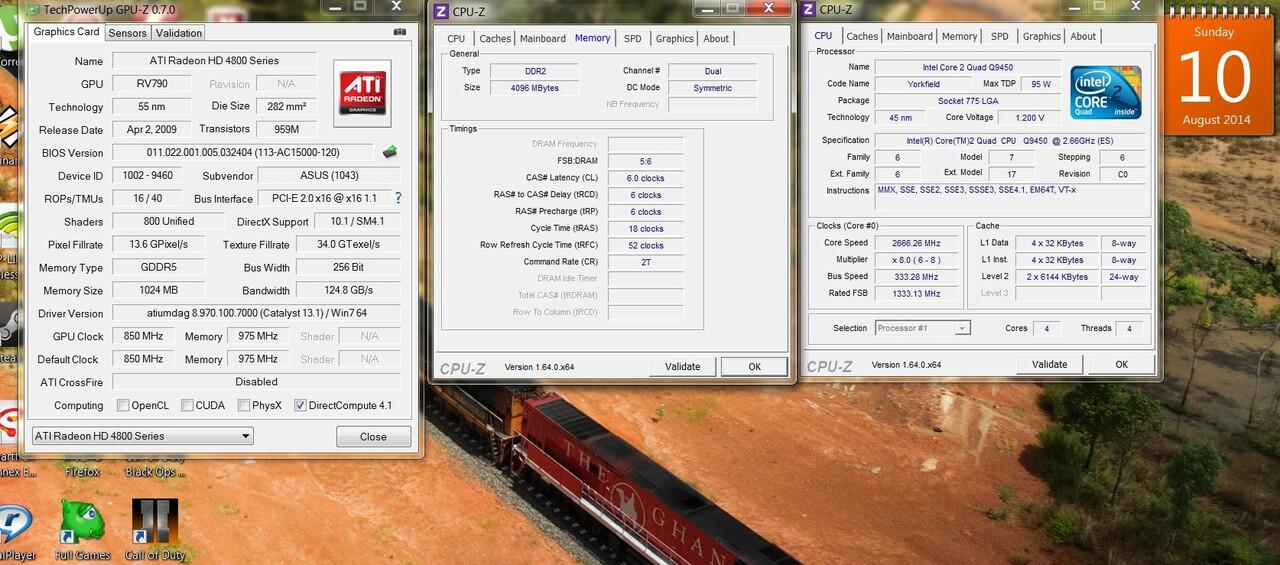Click the Memory CPU-Z window title icon
The height and width of the screenshot is (565, 1280).
tap(440, 11)
